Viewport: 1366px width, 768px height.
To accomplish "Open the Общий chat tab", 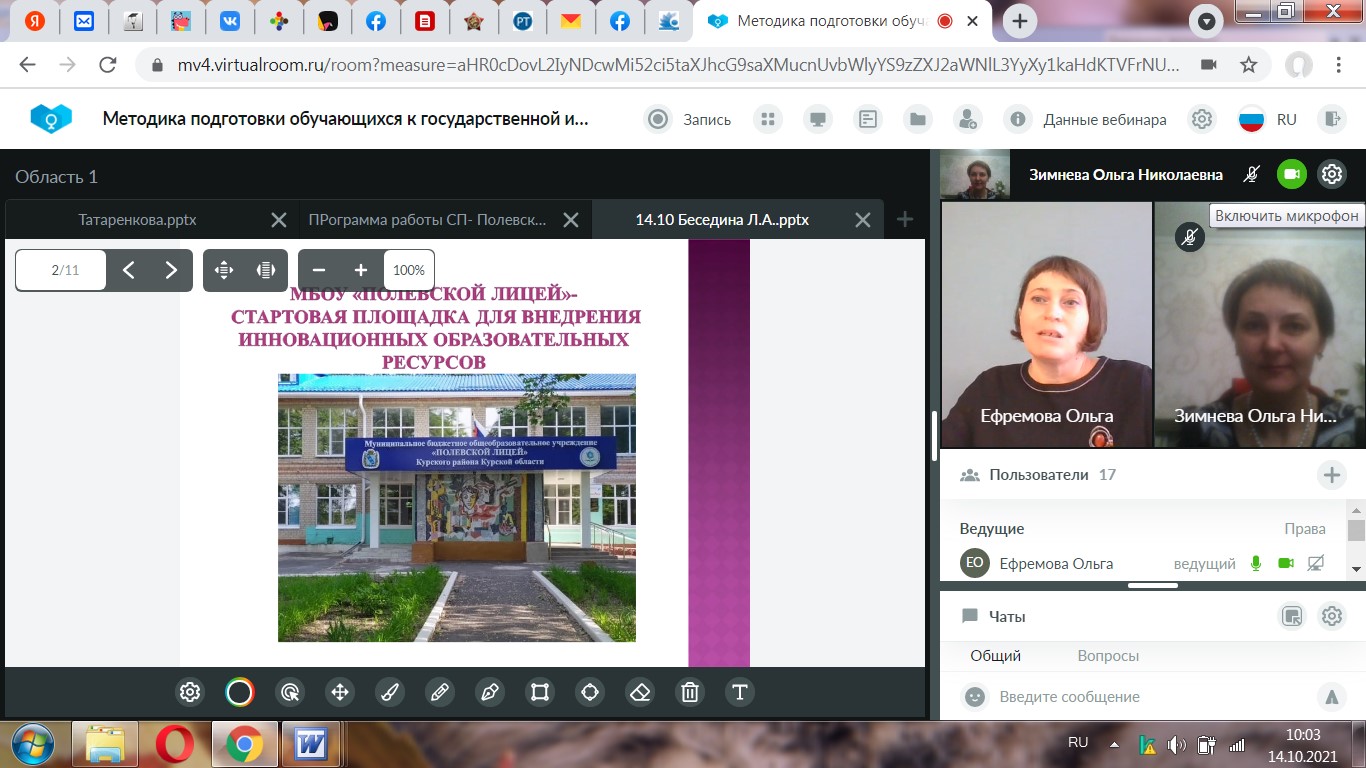I will pos(996,656).
